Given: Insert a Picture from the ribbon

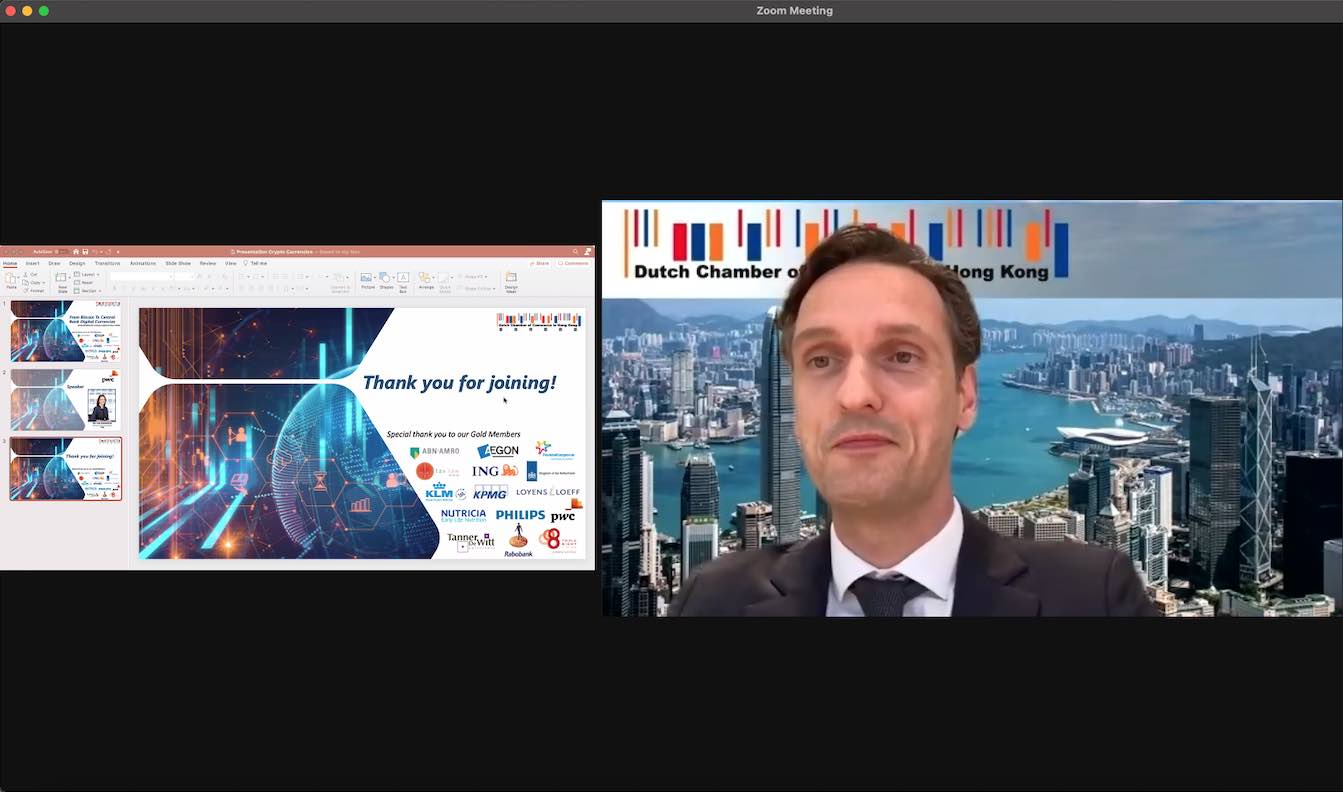Looking at the screenshot, I should [368, 279].
